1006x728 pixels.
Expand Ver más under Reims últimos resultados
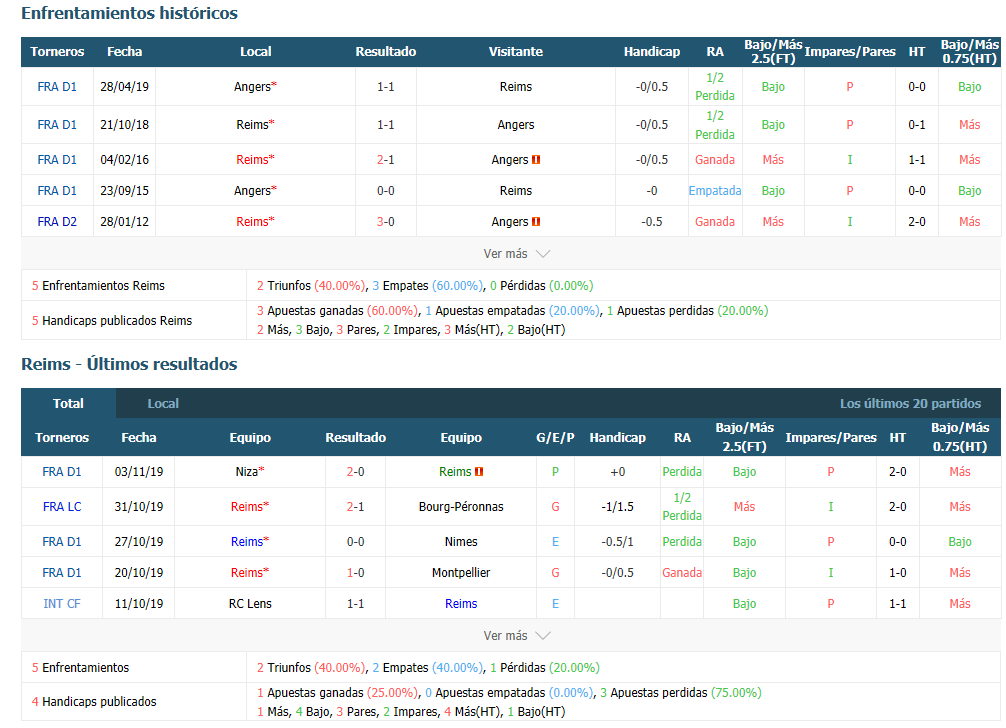pos(516,636)
